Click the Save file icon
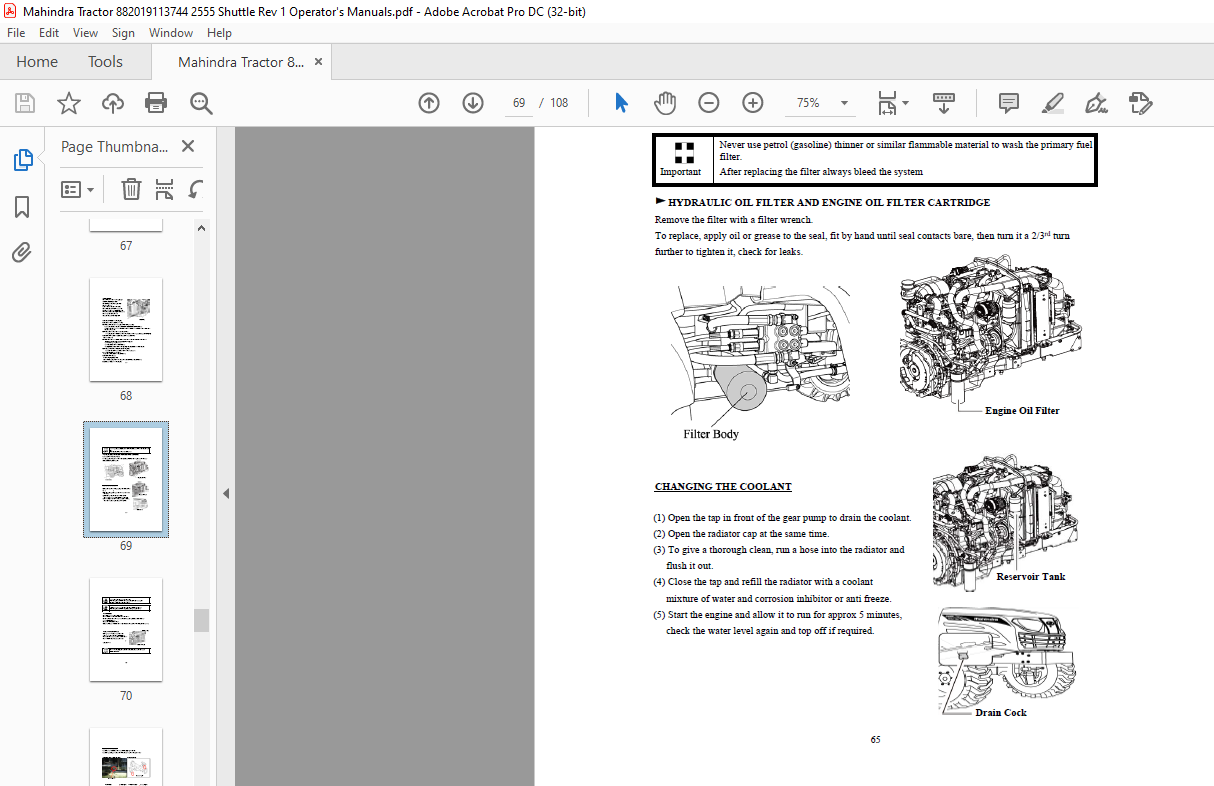 tap(24, 103)
